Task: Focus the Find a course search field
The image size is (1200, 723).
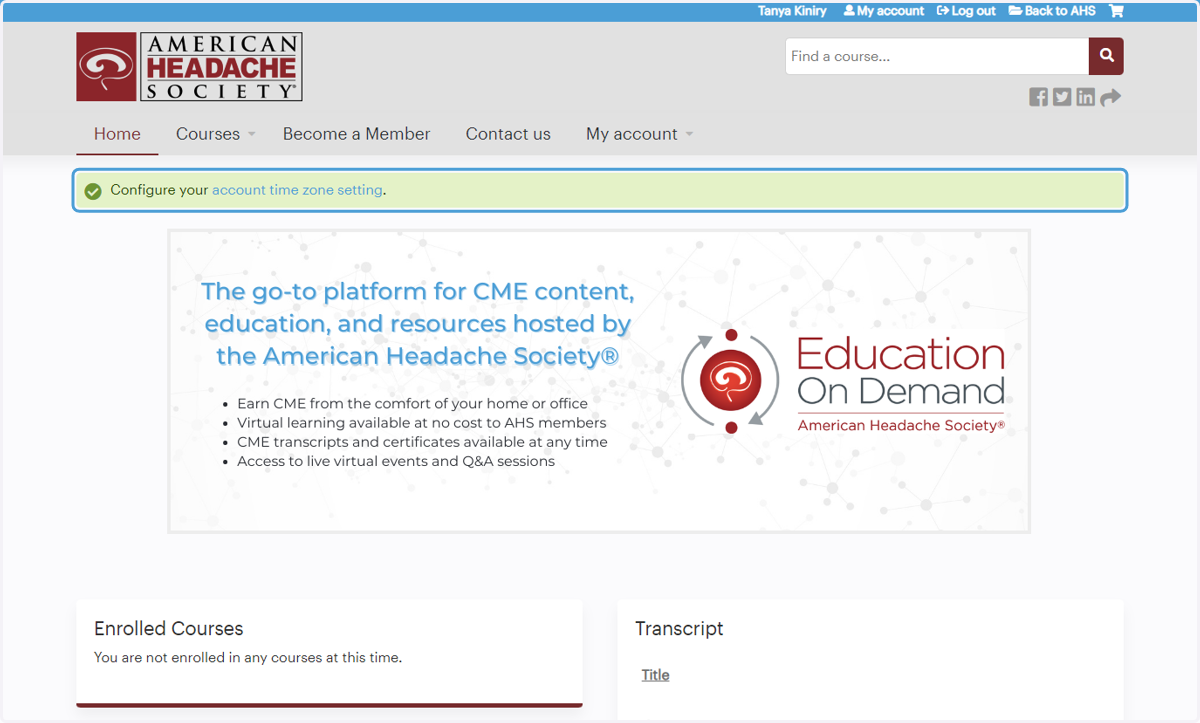Action: click(x=937, y=56)
